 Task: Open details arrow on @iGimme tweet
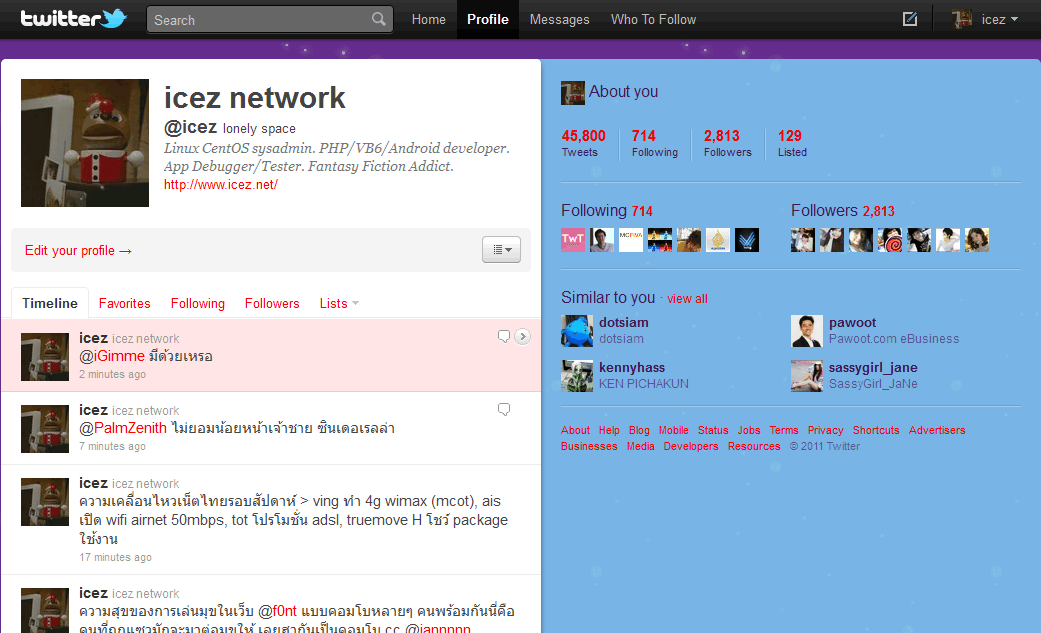[522, 337]
